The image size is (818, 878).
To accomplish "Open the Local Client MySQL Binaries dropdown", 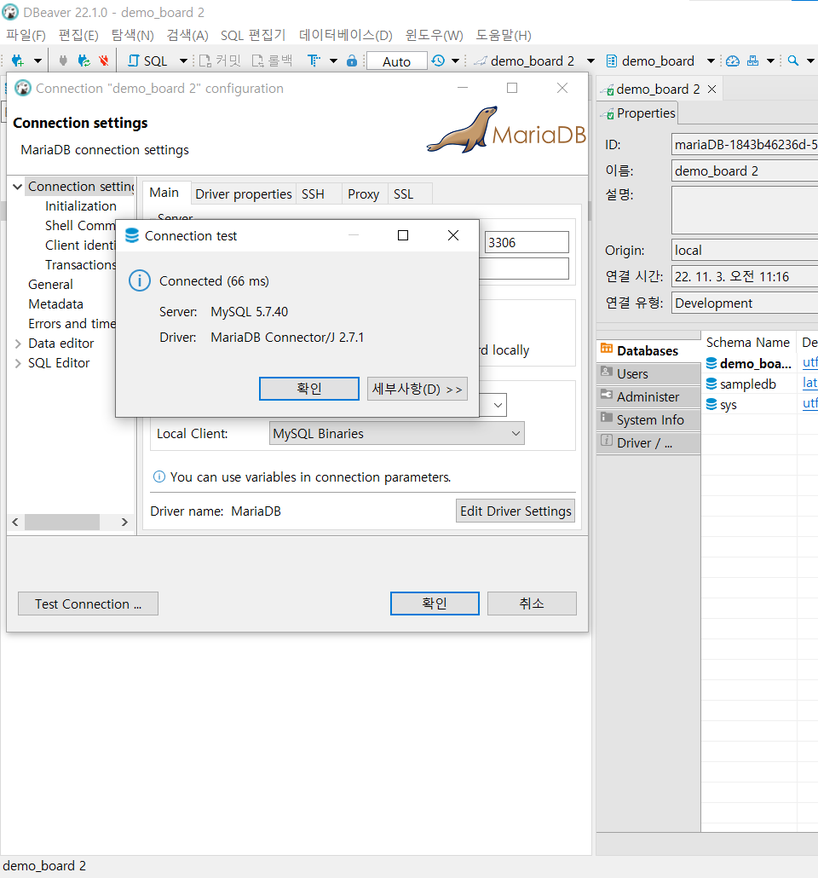I will tap(396, 433).
